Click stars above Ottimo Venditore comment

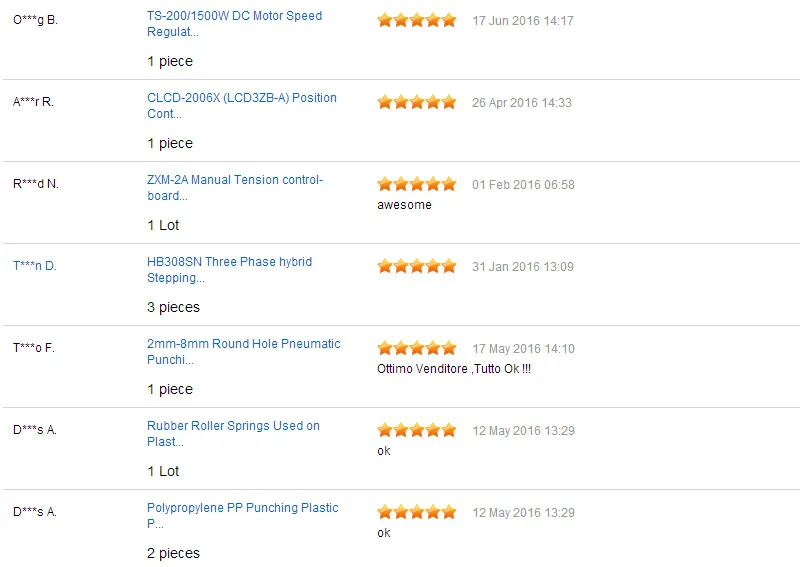pos(416,348)
